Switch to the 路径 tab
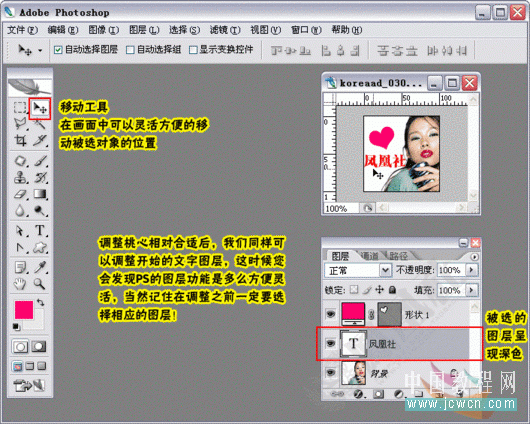This screenshot has width=530, height=424. [x=398, y=256]
